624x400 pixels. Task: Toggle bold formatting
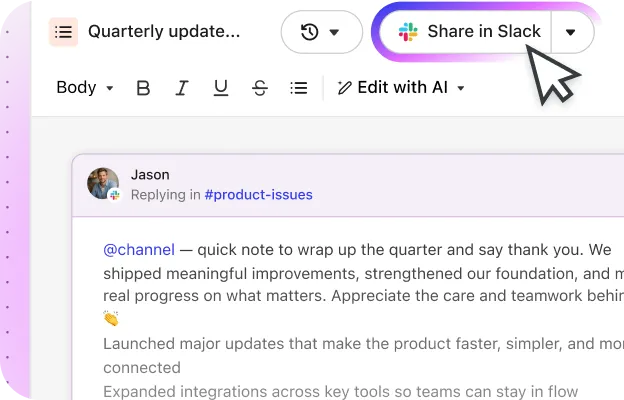(143, 88)
